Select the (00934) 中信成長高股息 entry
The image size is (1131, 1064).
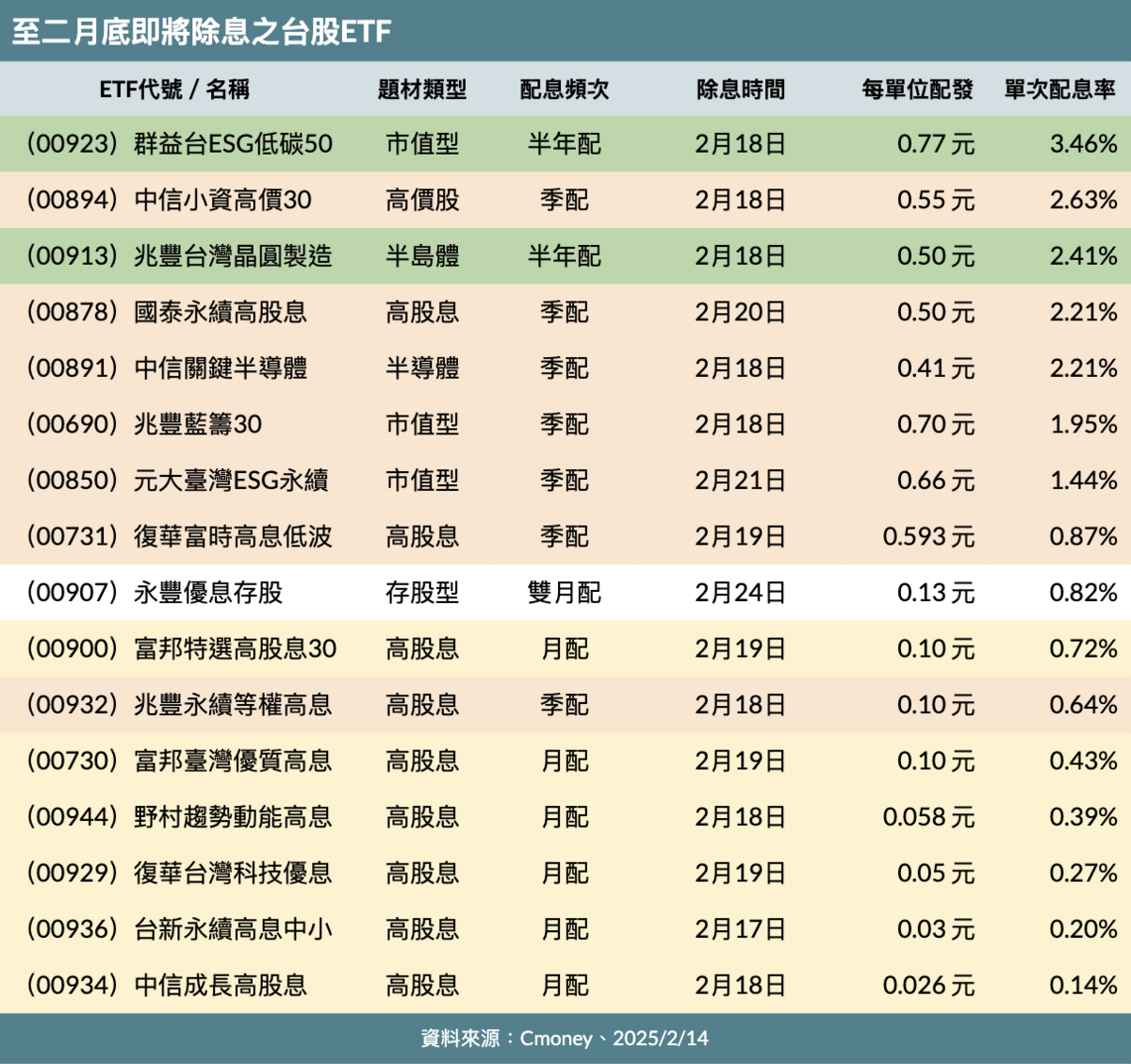(x=167, y=986)
